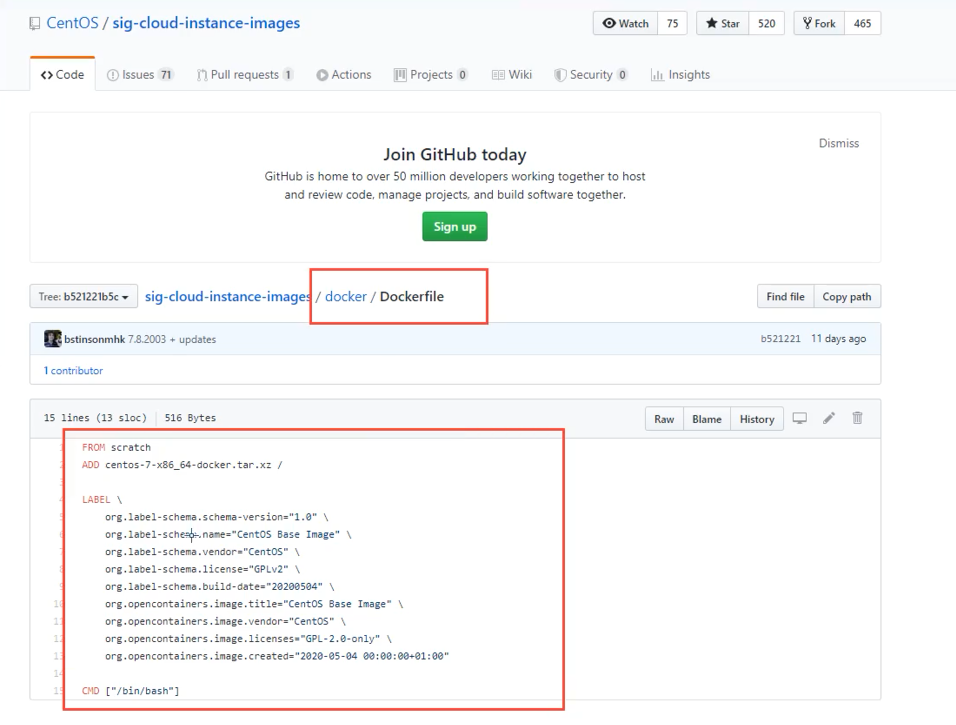Open commit hash b521221
Viewport: 956px width, 725px height.
780,338
